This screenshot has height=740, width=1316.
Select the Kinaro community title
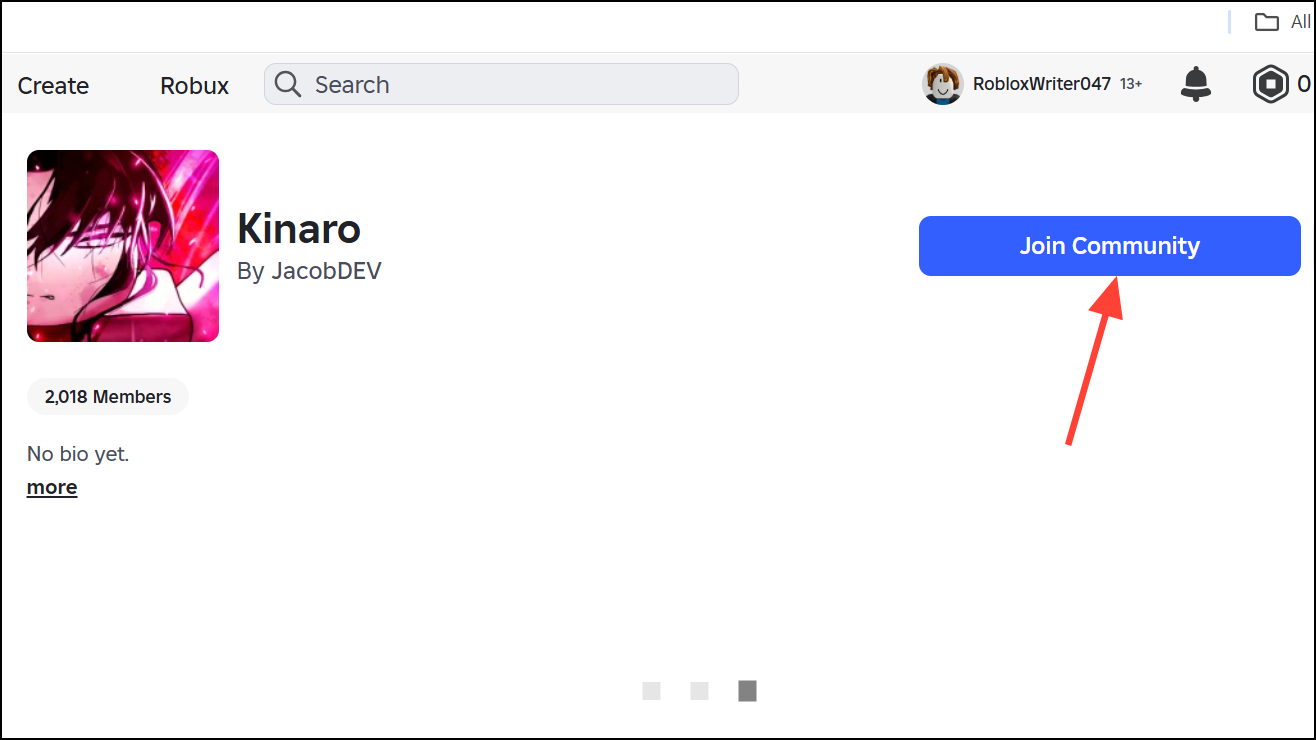pyautogui.click(x=299, y=229)
